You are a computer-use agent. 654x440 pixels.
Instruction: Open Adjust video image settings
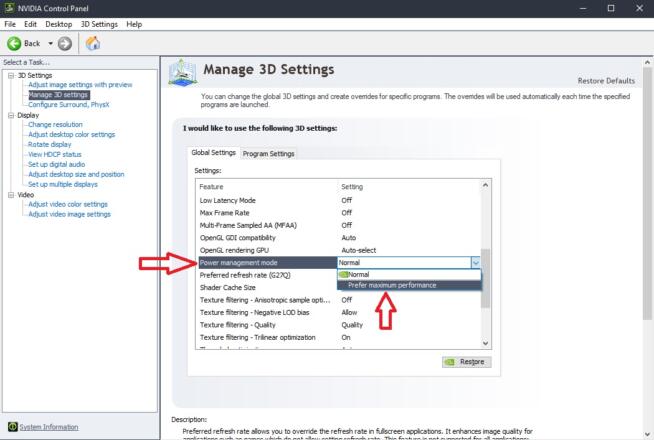tap(69, 214)
